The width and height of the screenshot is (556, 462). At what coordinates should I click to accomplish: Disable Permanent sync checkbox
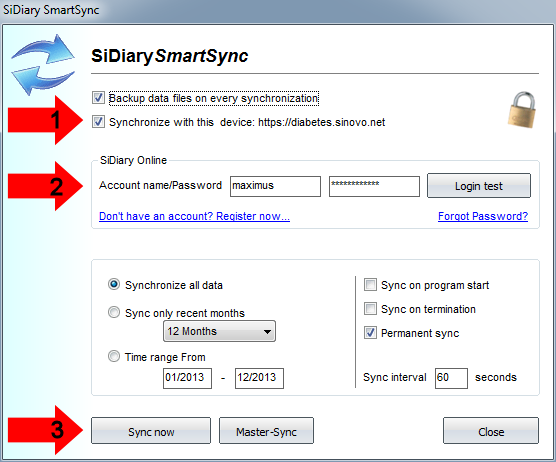point(370,333)
